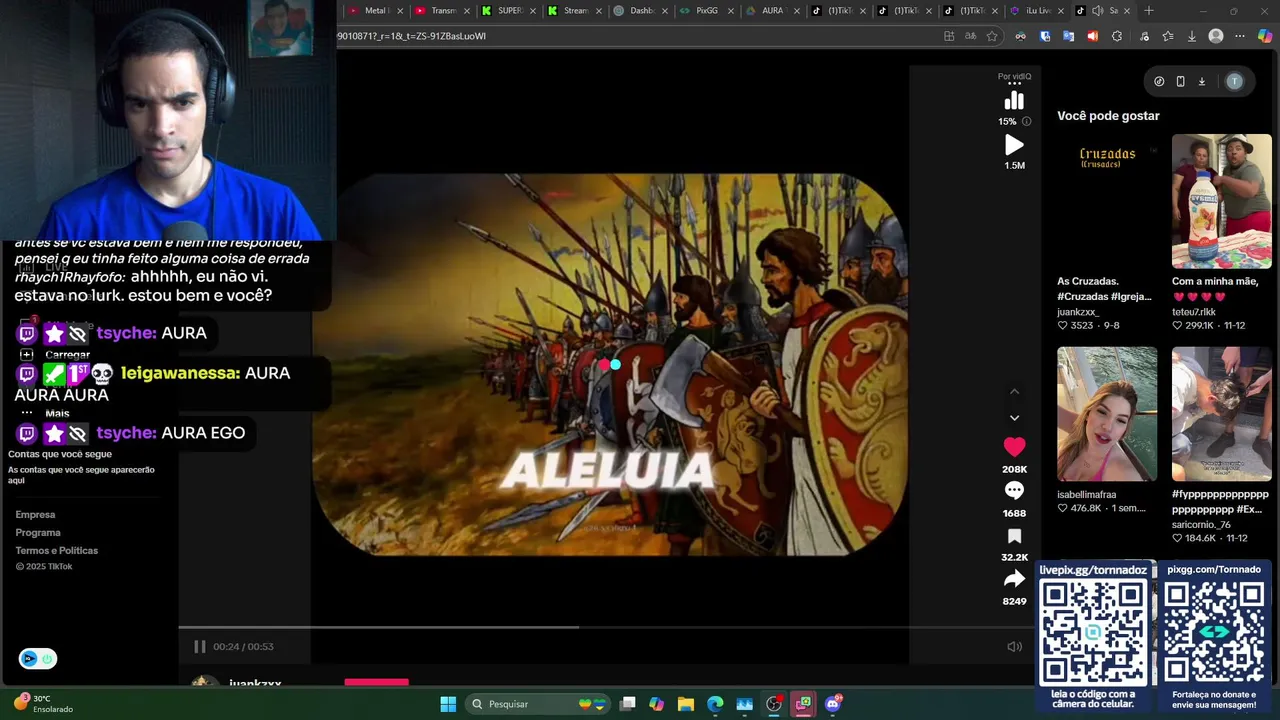Image resolution: width=1280 pixels, height=720 pixels.
Task: Open a new browser tab with plus
Action: point(1148,11)
